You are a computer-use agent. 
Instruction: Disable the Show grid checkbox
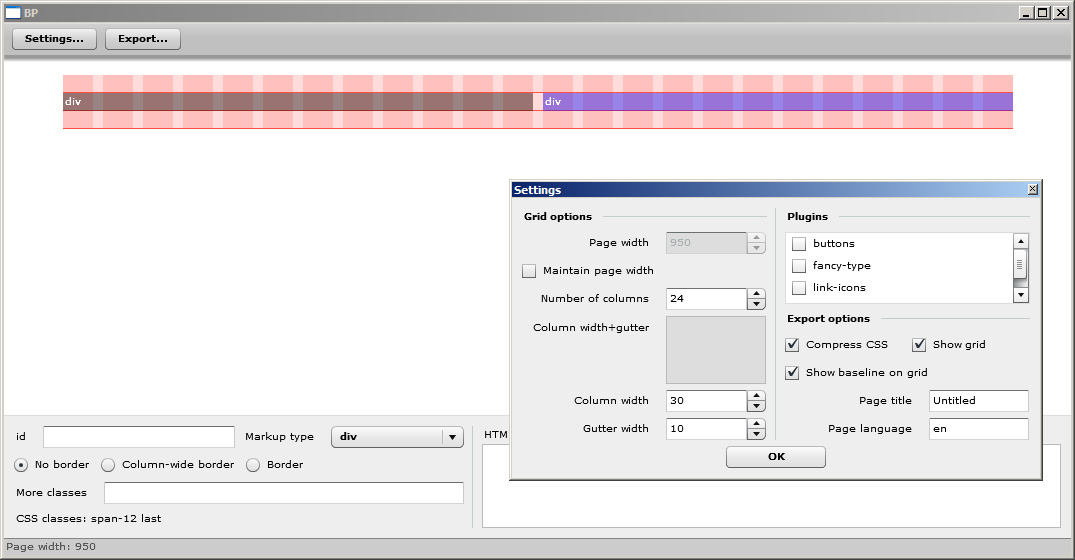pyautogui.click(x=919, y=345)
